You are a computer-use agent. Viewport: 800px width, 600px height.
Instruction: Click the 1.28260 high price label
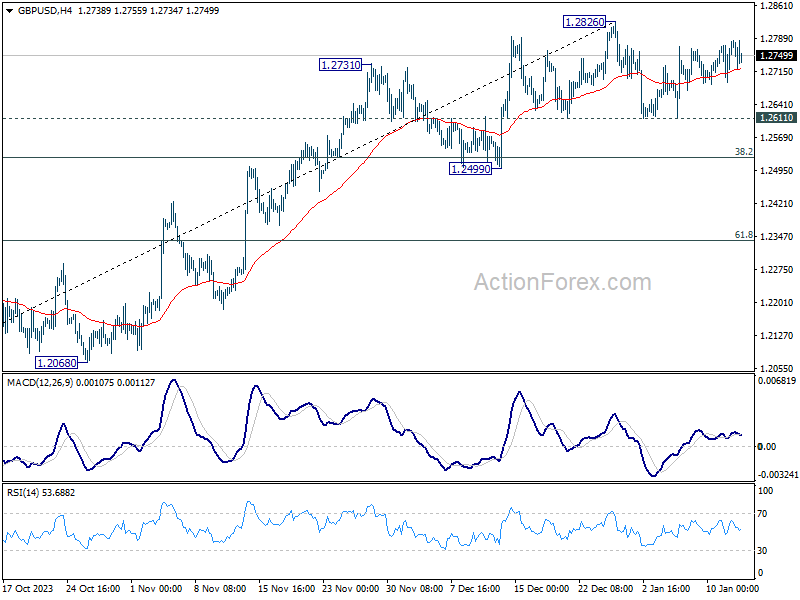pyautogui.click(x=584, y=22)
